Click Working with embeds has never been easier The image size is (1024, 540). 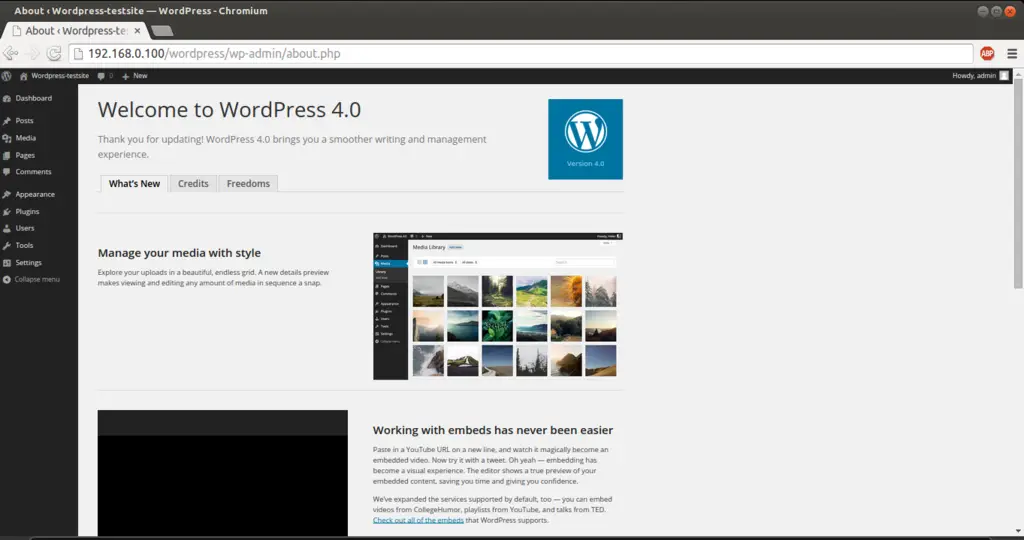(493, 430)
